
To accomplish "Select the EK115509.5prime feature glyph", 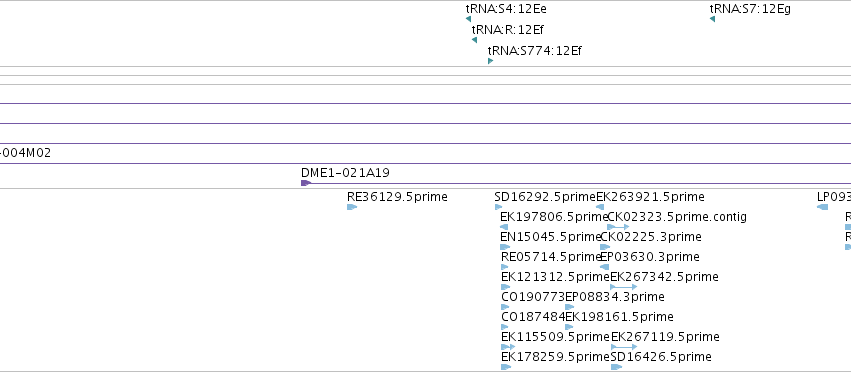I will click(508, 346).
